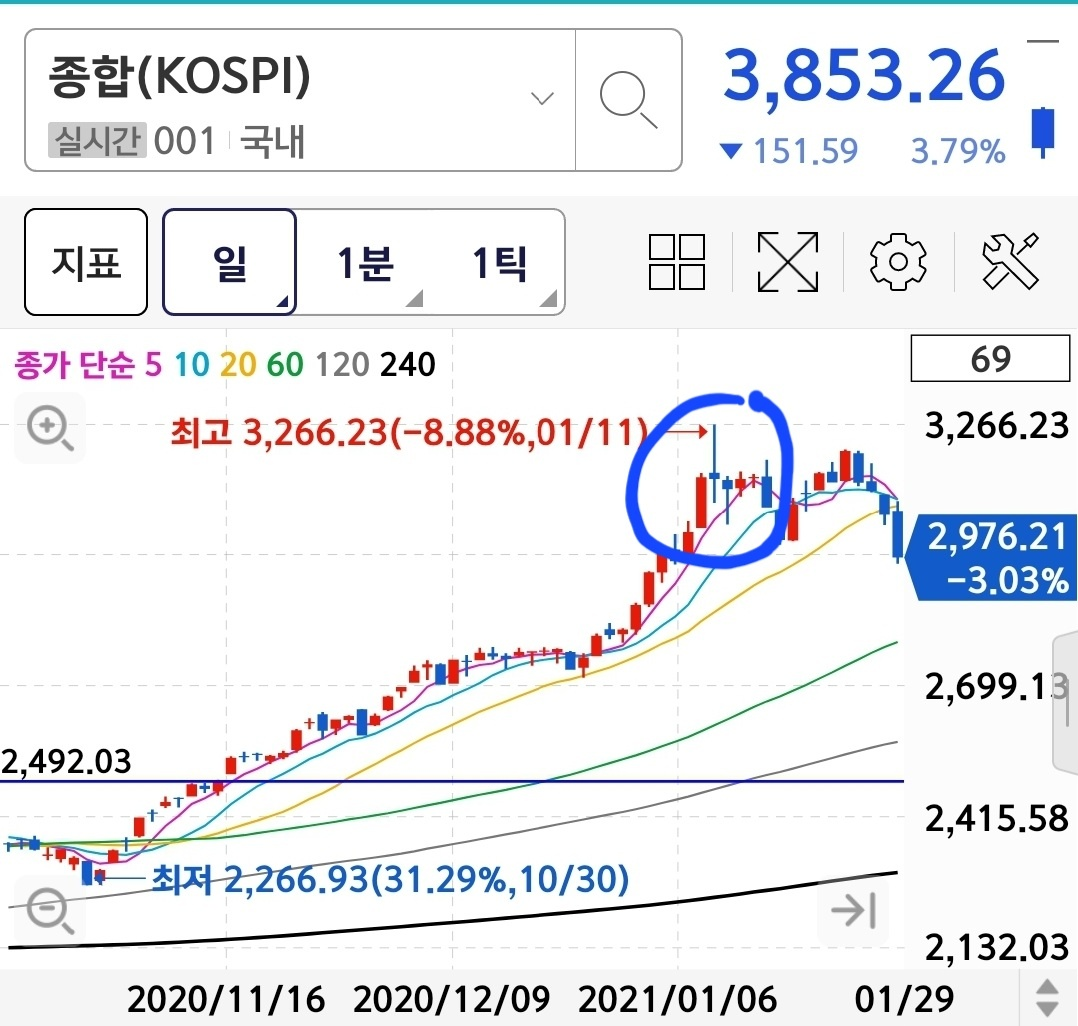Image resolution: width=1078 pixels, height=1026 pixels.
Task: Open the drawing tools wrench icon
Action: click(1010, 262)
